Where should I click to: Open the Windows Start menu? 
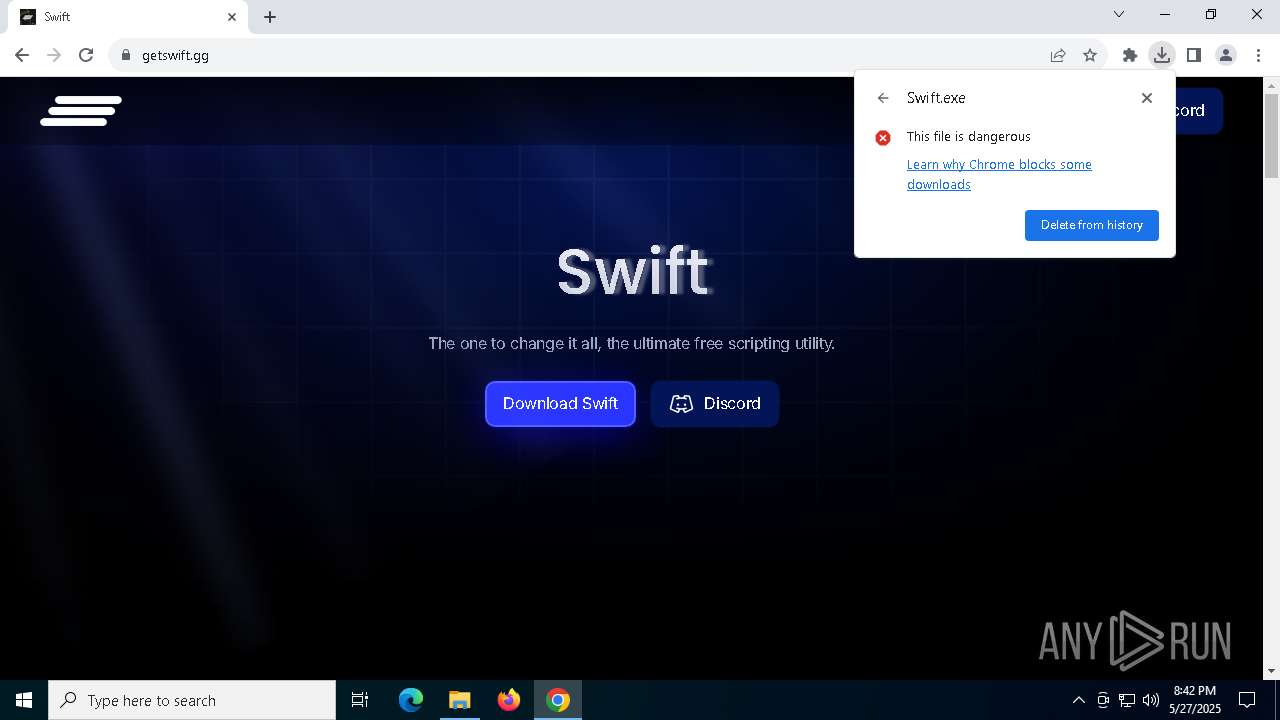24,700
